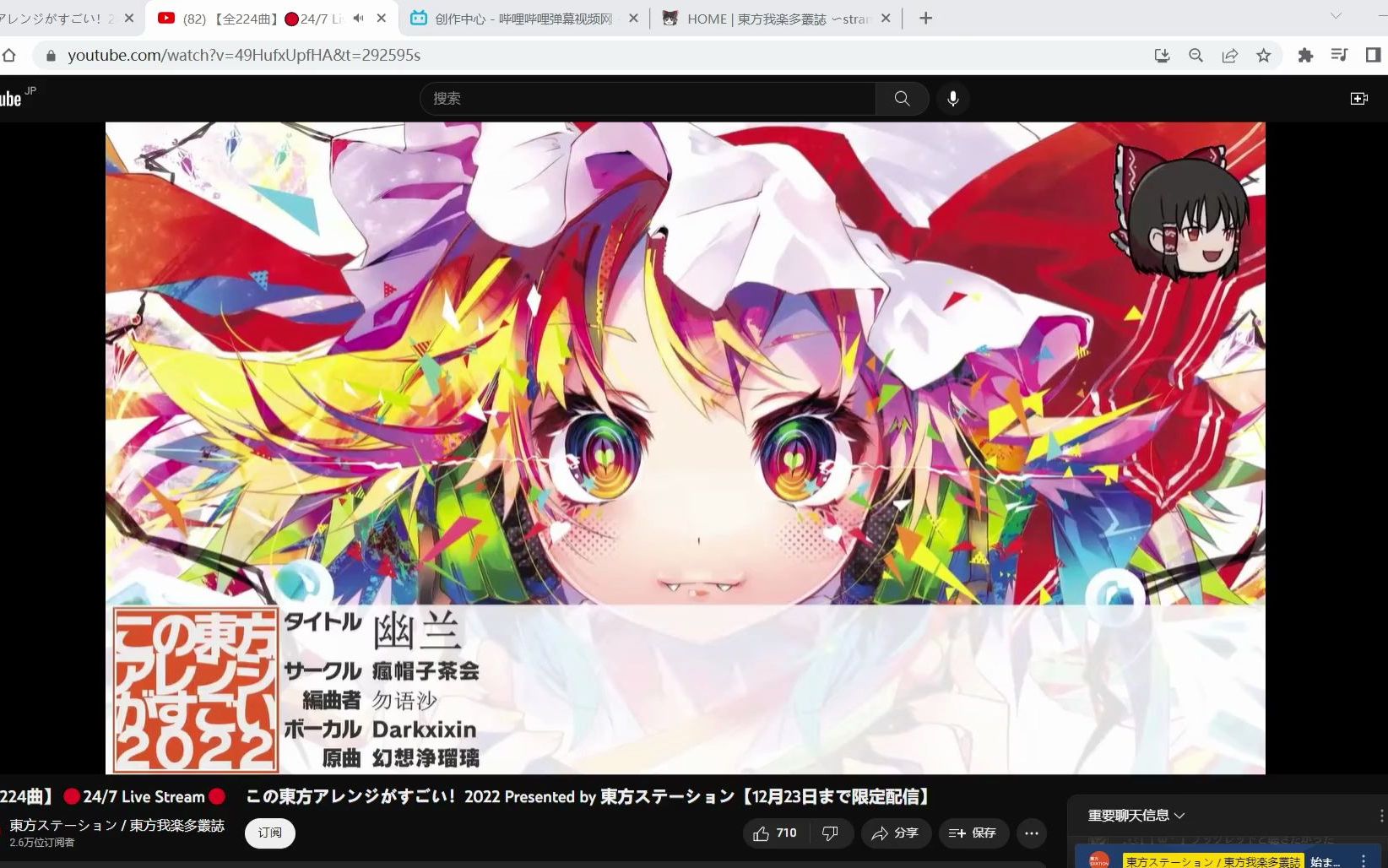Open the browser home page icon

pyautogui.click(x=8, y=56)
